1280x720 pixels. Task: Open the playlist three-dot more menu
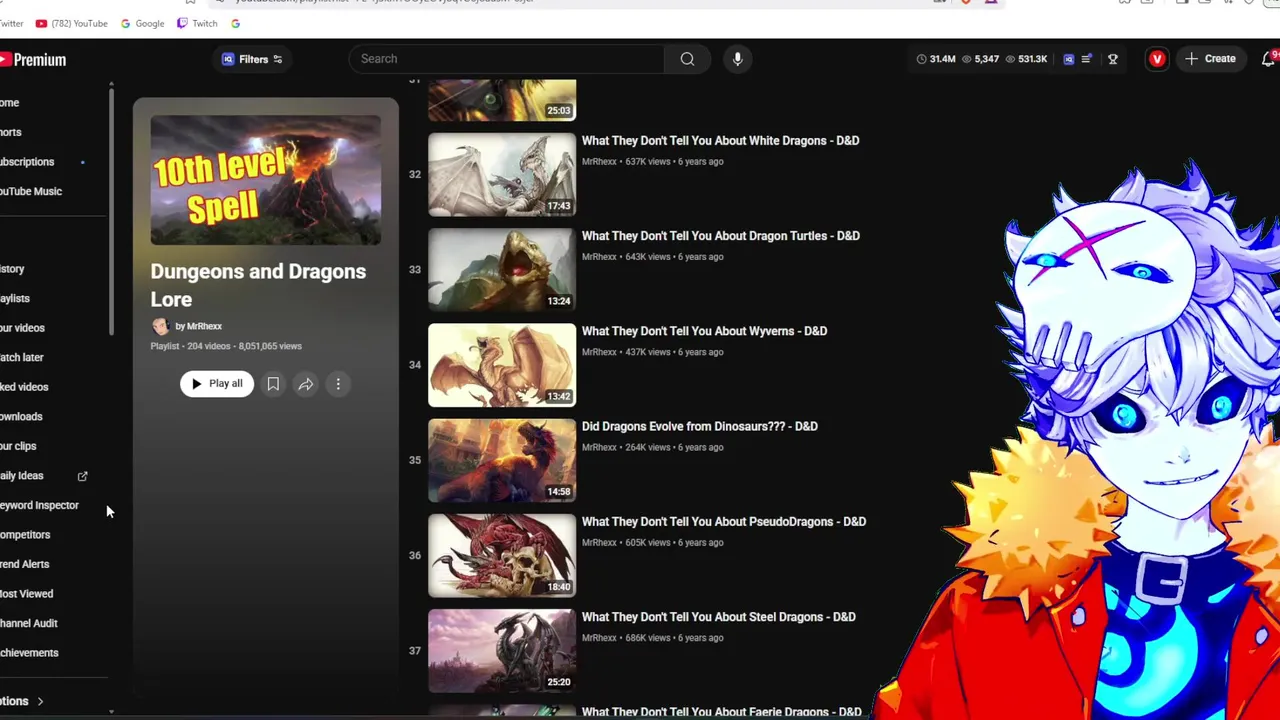(338, 384)
